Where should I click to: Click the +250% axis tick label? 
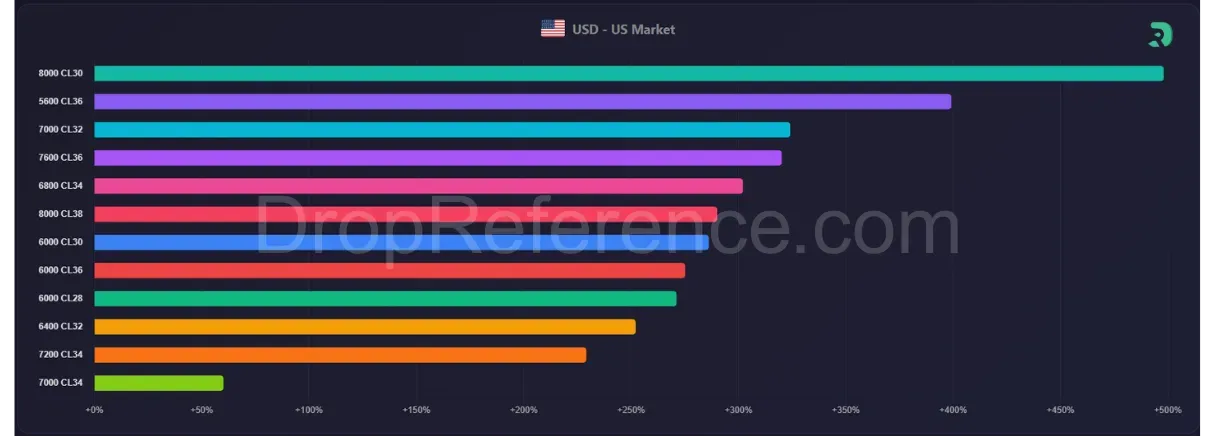pyautogui.click(x=631, y=410)
